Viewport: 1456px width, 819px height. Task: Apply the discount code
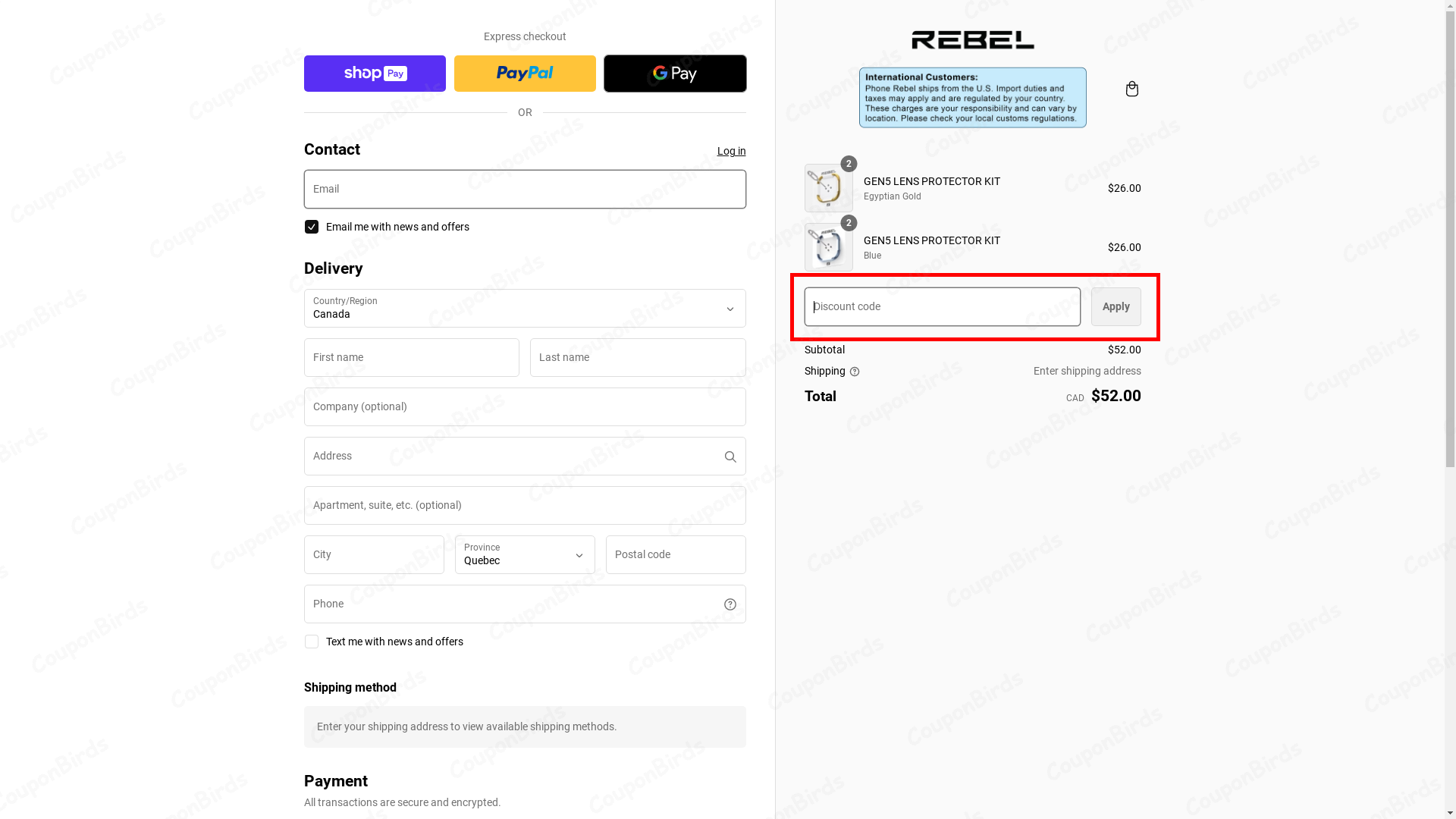tap(1116, 306)
